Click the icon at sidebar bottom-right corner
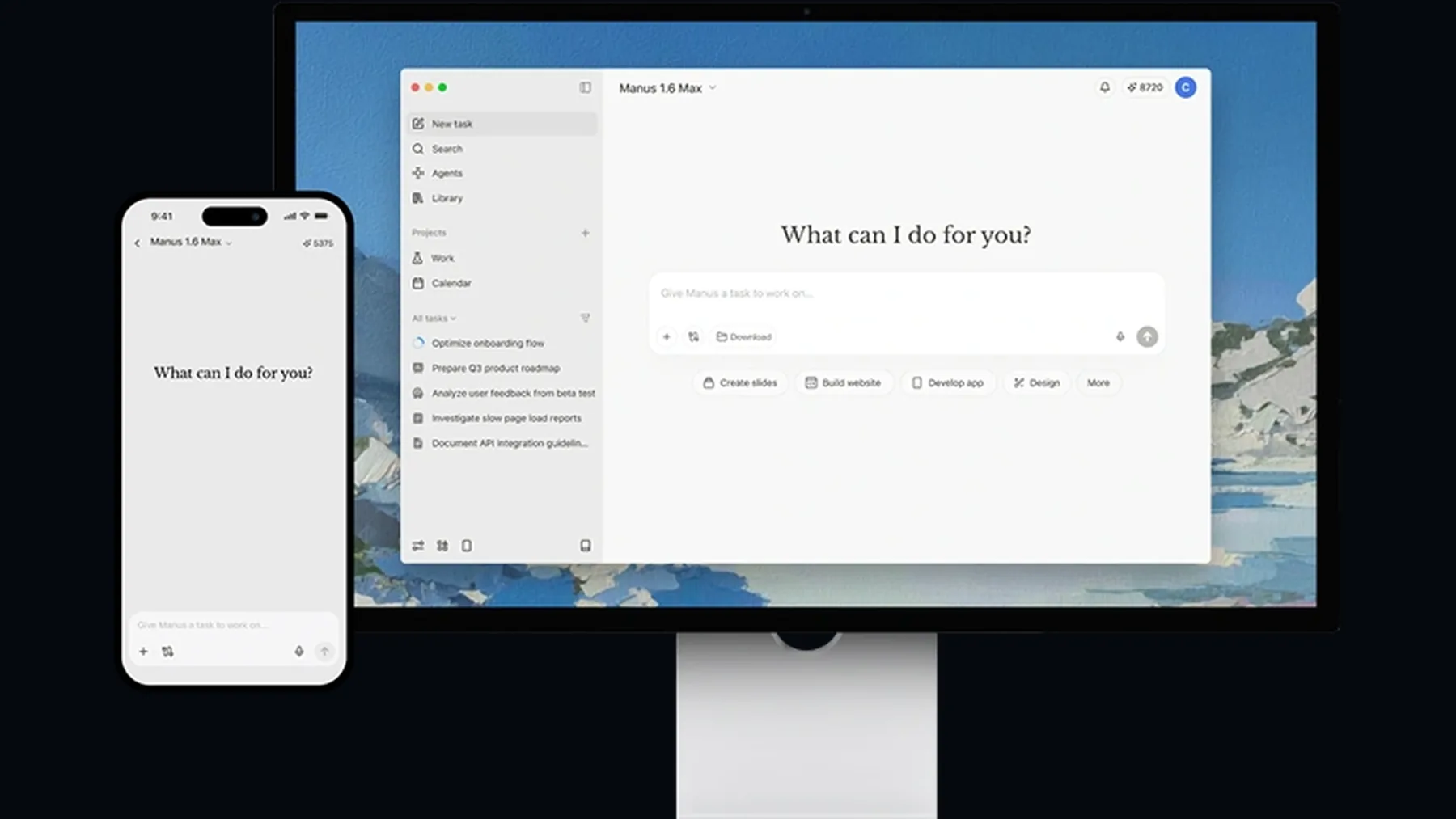1456x819 pixels. [586, 546]
